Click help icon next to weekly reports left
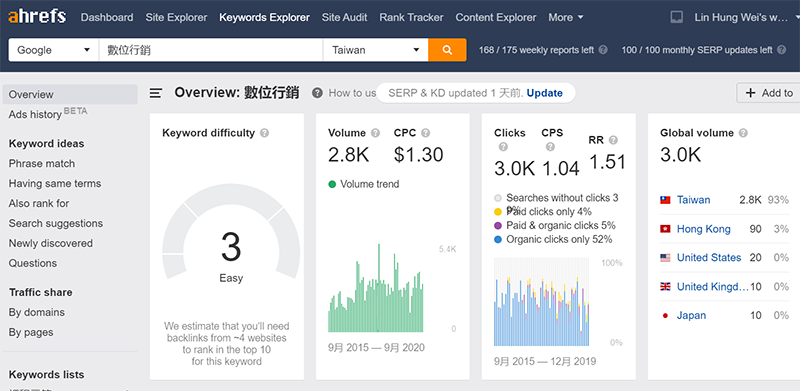 click(x=603, y=50)
